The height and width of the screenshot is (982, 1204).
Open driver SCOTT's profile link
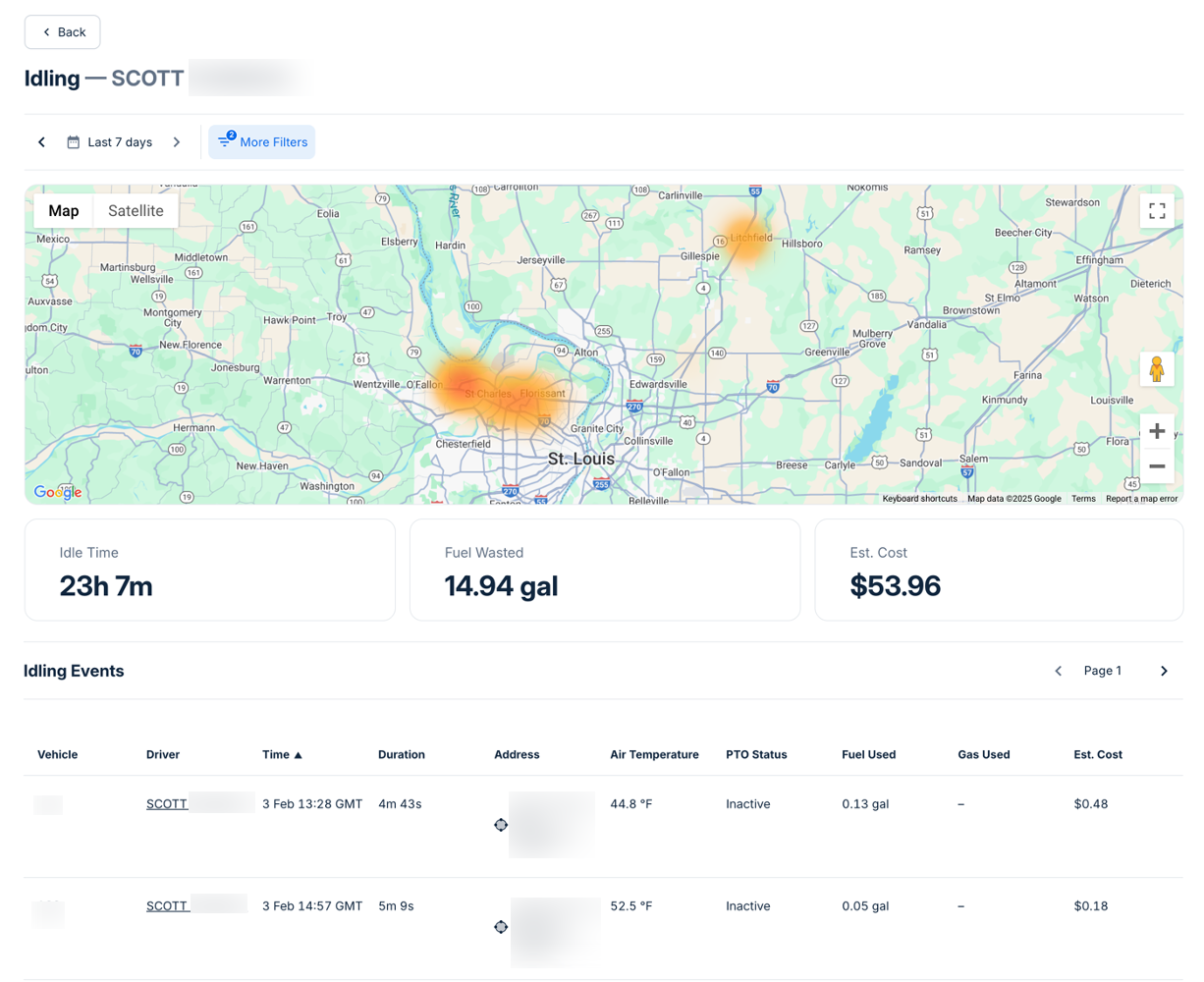tap(167, 803)
